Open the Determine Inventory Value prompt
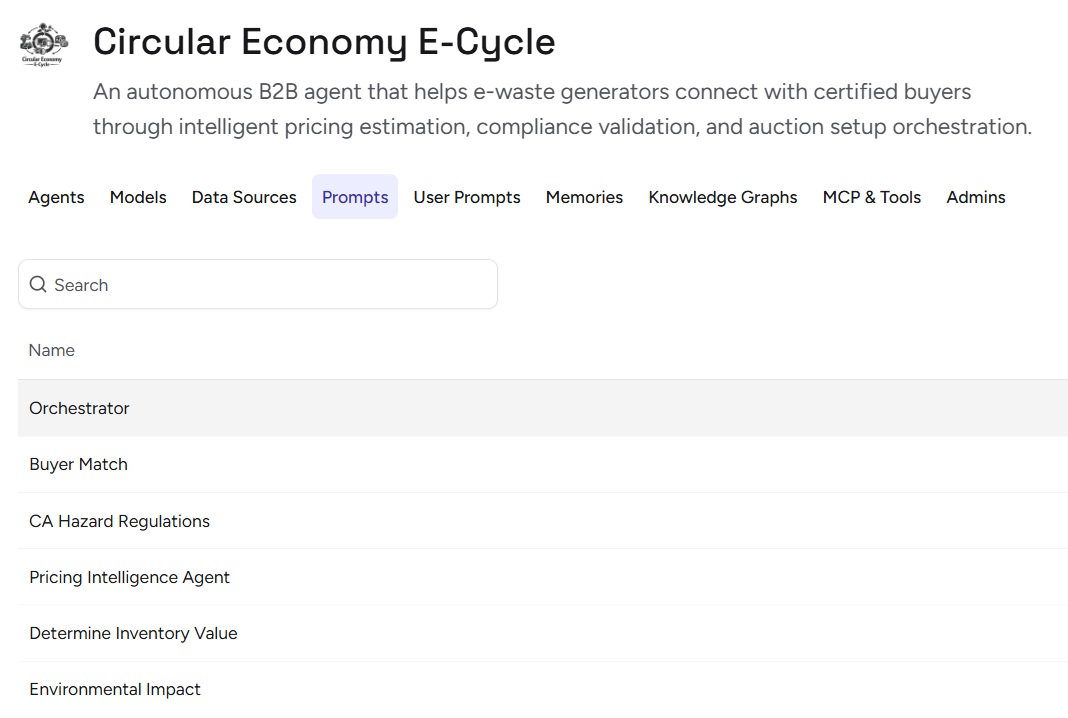The width and height of the screenshot is (1068, 718). (134, 633)
